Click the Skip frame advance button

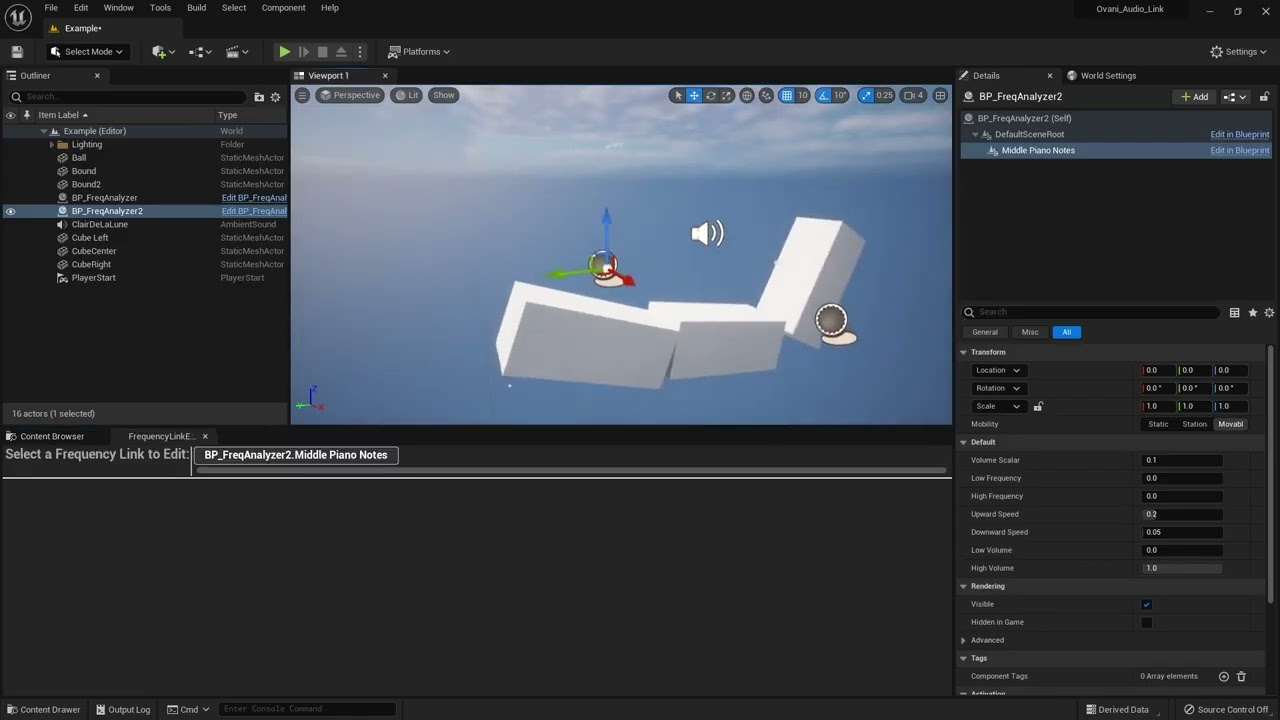pyautogui.click(x=304, y=52)
